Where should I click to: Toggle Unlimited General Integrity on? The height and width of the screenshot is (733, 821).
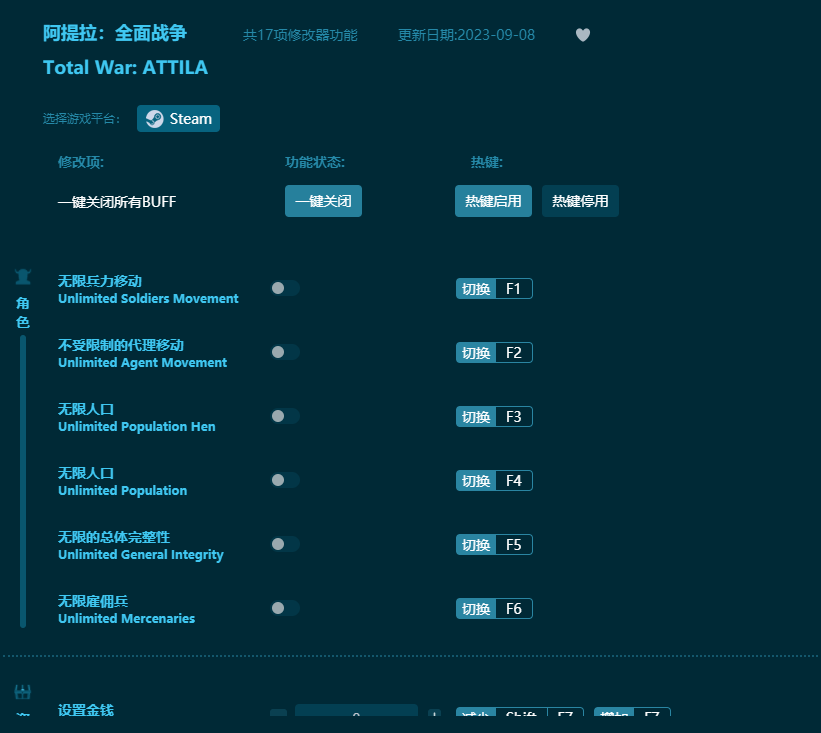coord(284,544)
